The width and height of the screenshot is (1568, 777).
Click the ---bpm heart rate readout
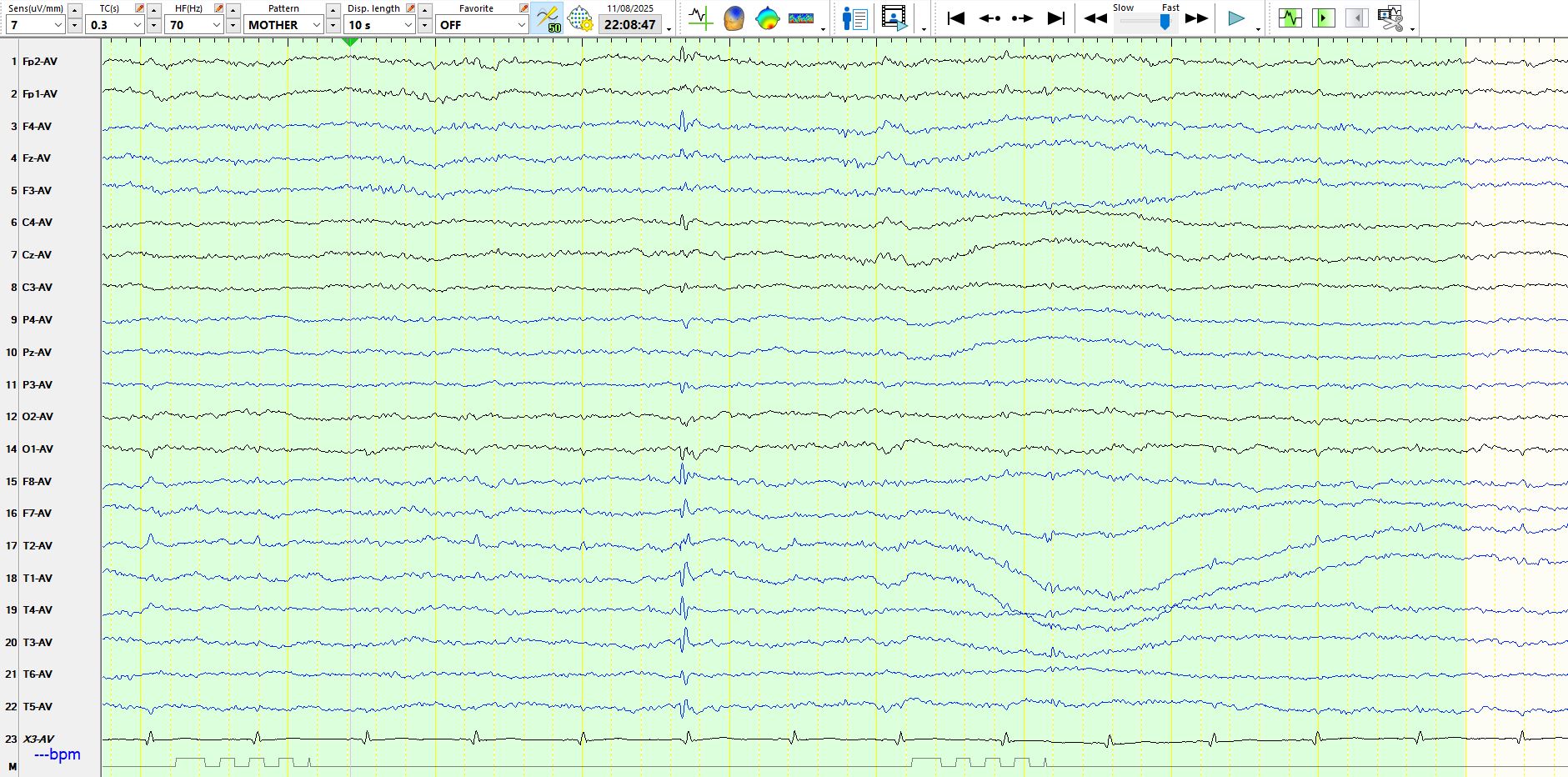(x=58, y=754)
